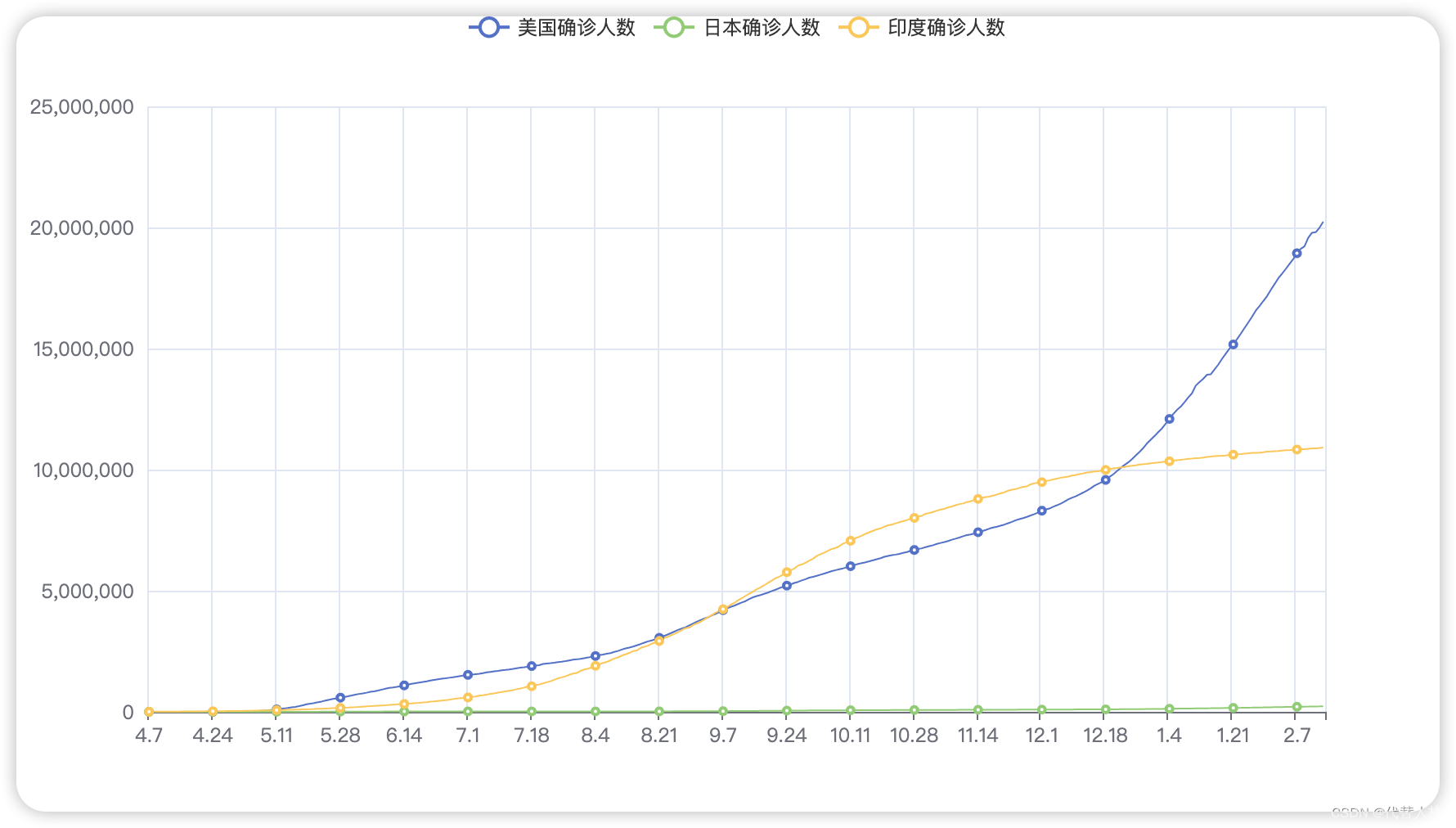Viewport: 1456px width, 828px height.
Task: Toggle the 日本确诊人数 legend series
Action: pos(737,28)
